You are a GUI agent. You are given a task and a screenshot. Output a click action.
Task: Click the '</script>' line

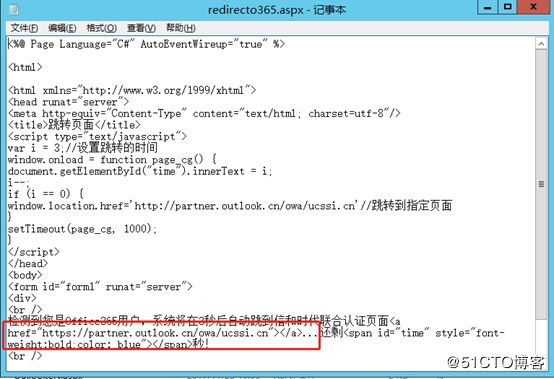pyautogui.click(x=34, y=252)
